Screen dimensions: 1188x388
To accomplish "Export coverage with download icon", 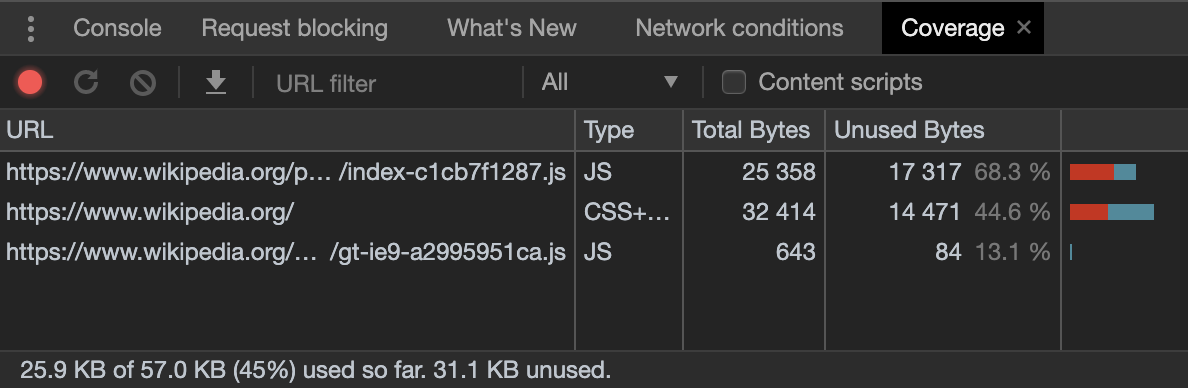I will click(217, 82).
